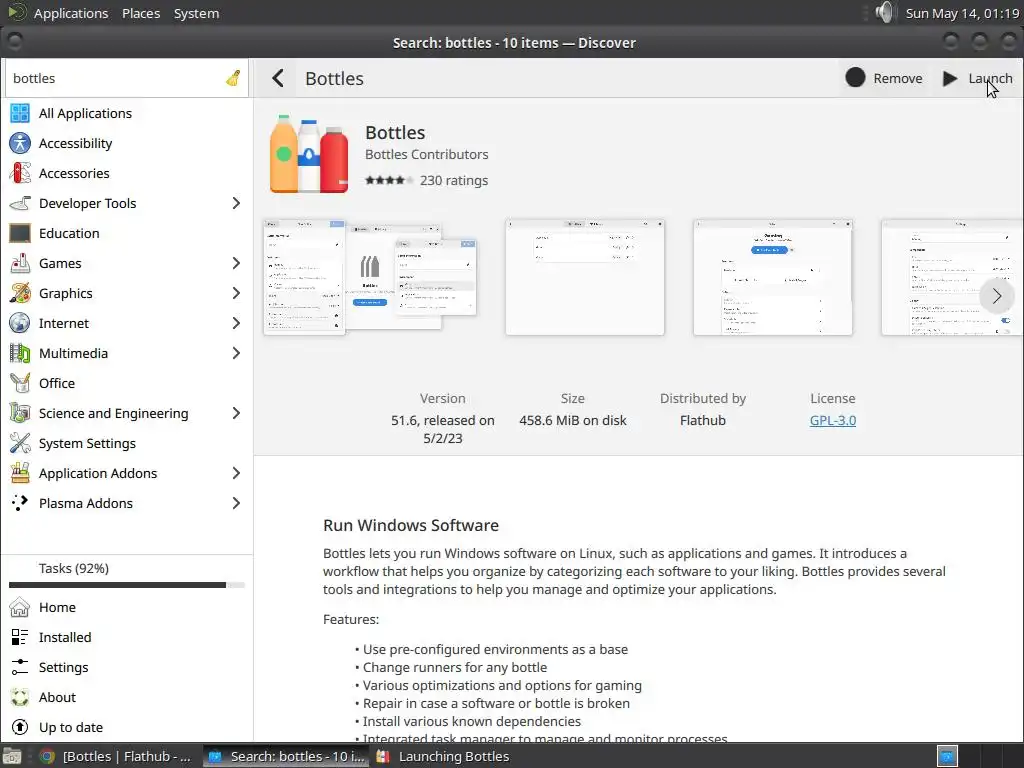
Task: Click the Run Windows Software heading
Action: pyautogui.click(x=411, y=525)
